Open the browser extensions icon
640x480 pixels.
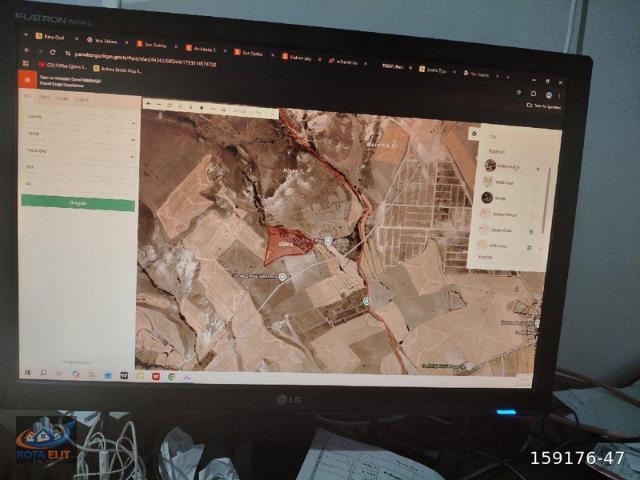pos(533,93)
